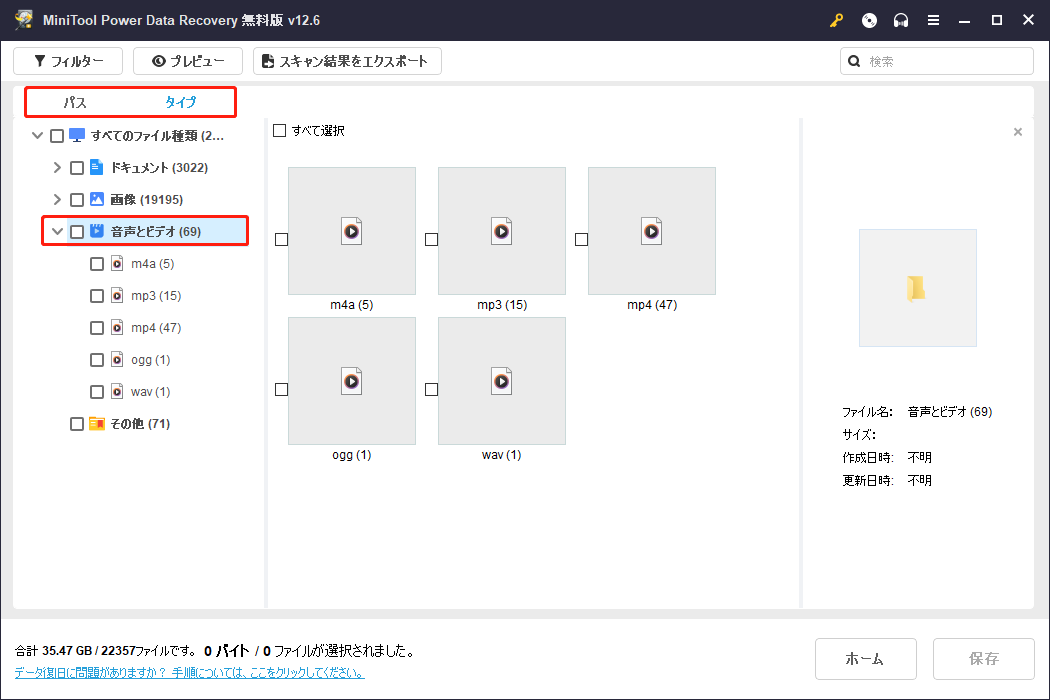Screen dimensions: 1050x700
Task: Click the file icon beside m4a (5) in tree
Action: pyautogui.click(x=117, y=263)
